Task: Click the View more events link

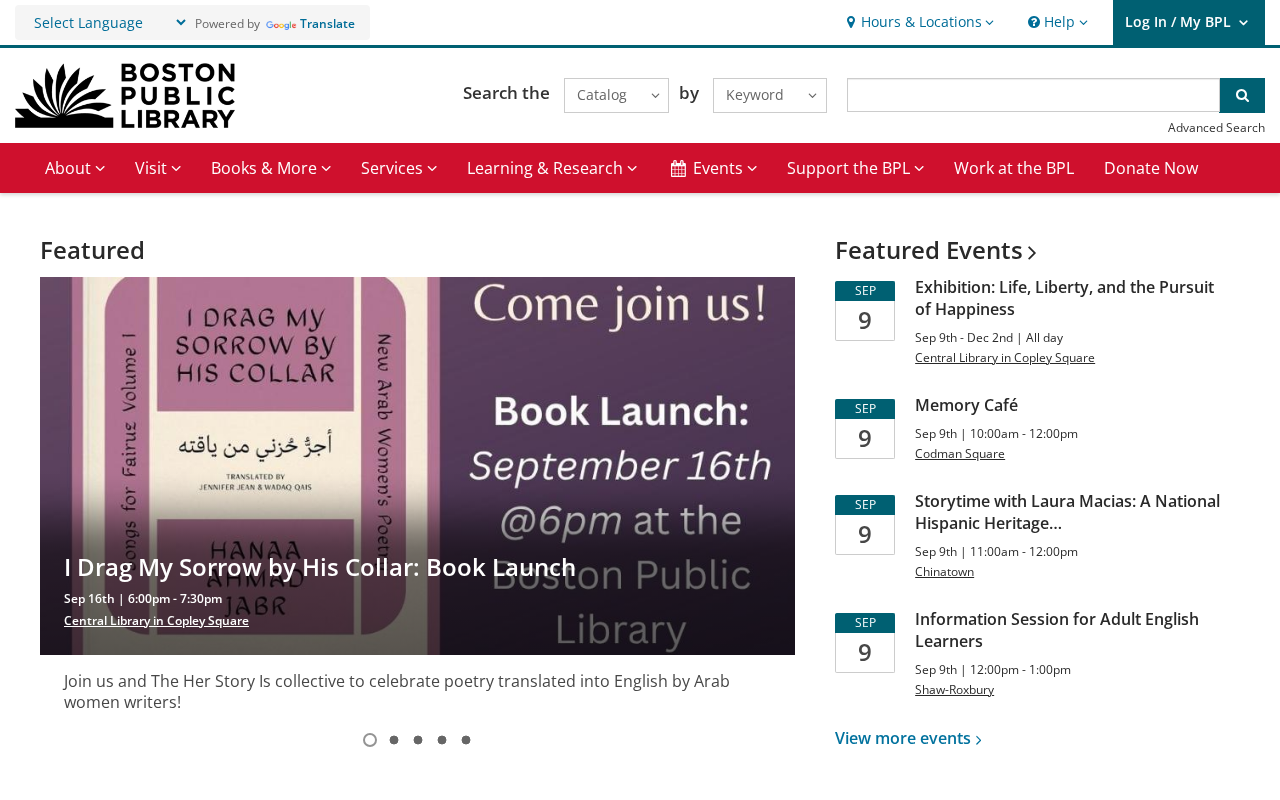Action: (x=908, y=738)
